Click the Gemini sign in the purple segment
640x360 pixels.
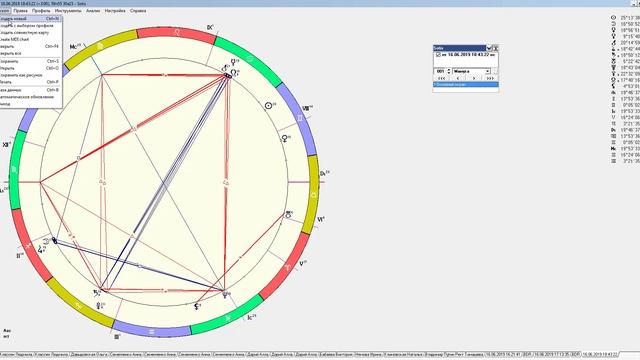pos(300,118)
